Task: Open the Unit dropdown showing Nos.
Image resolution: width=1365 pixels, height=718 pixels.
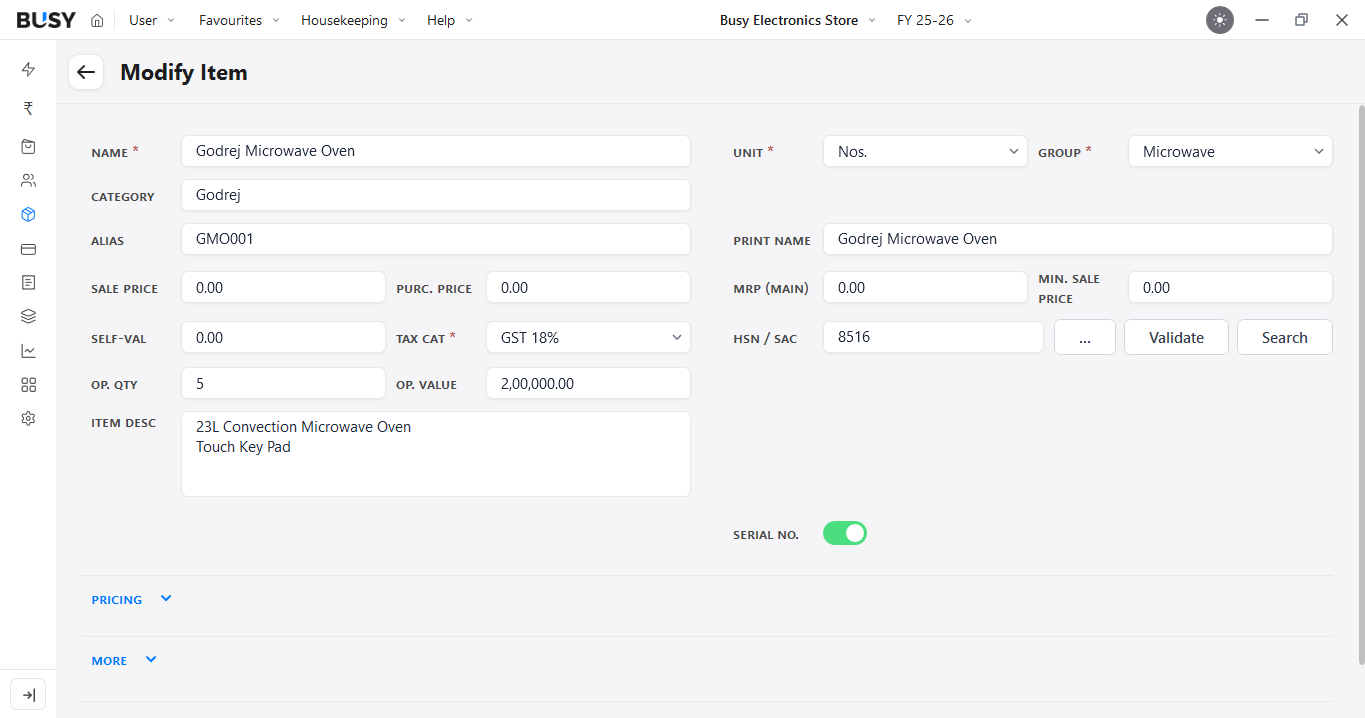Action: (x=925, y=151)
